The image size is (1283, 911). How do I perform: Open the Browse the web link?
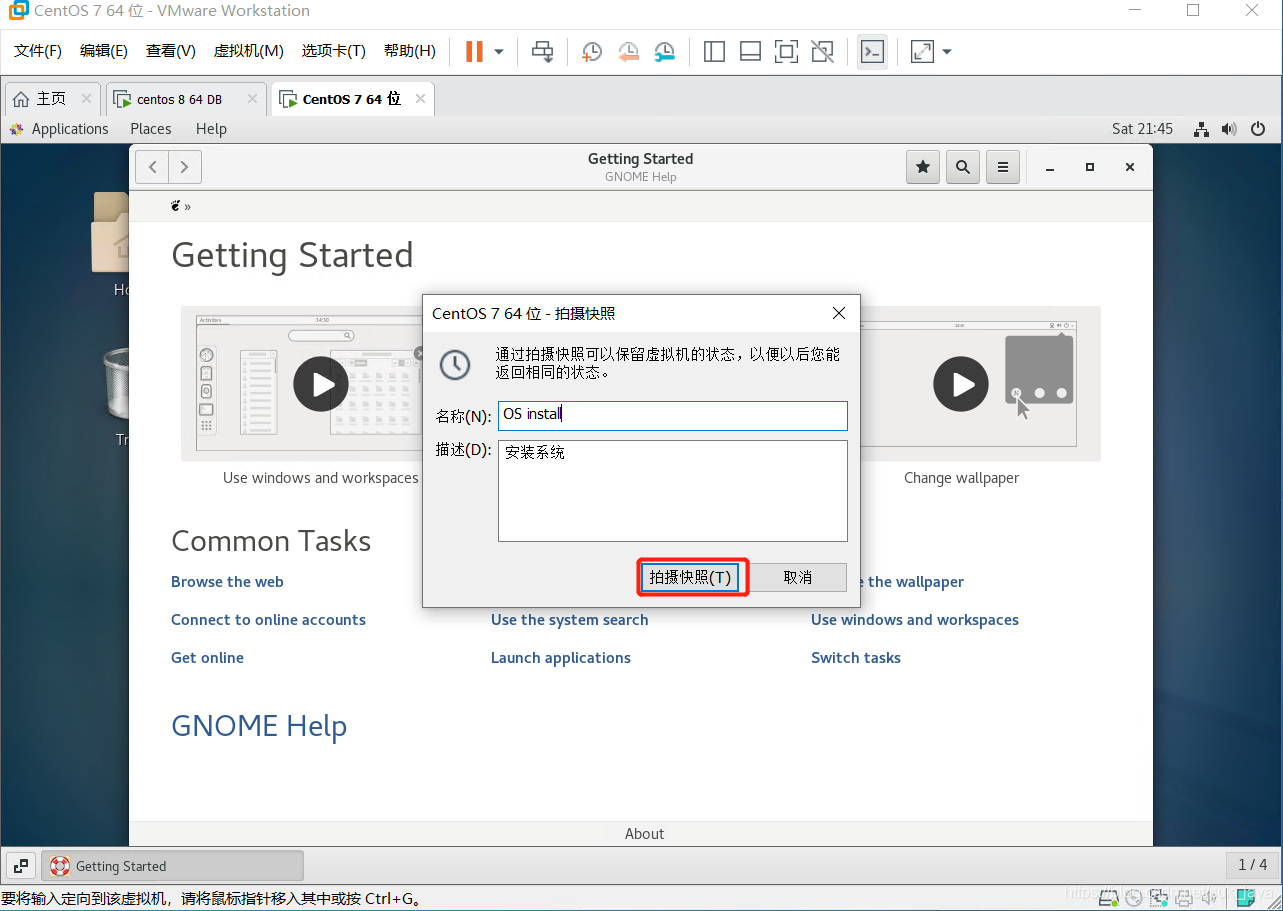pyautogui.click(x=227, y=582)
